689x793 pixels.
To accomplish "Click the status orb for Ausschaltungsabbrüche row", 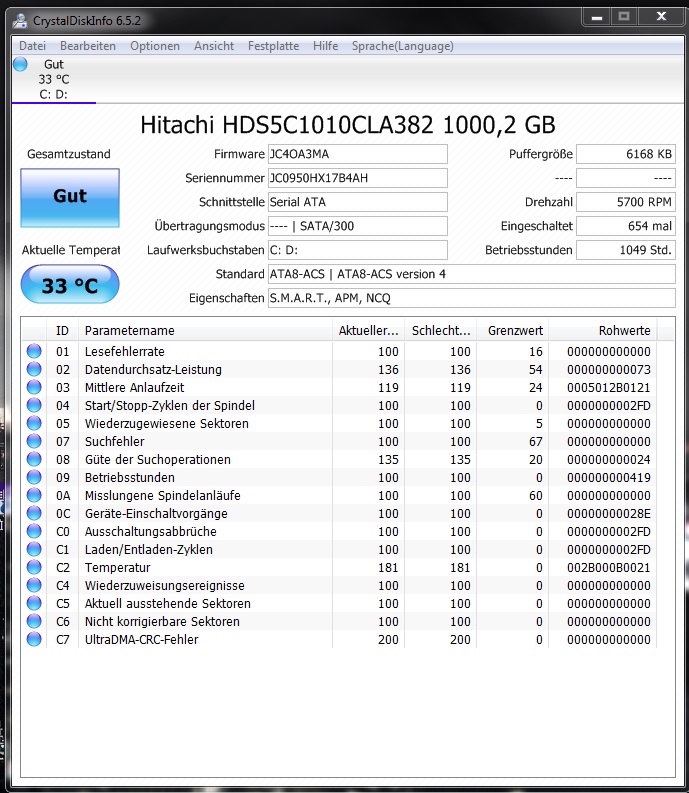I will coord(34,531).
